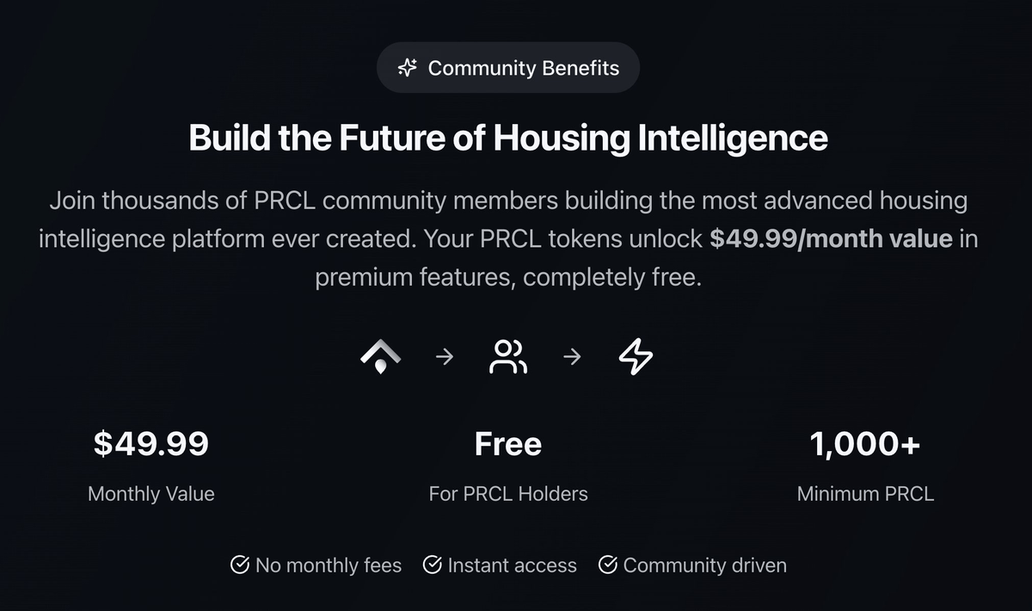Click the No monthly fees text
The height and width of the screenshot is (611, 1032).
[328, 566]
